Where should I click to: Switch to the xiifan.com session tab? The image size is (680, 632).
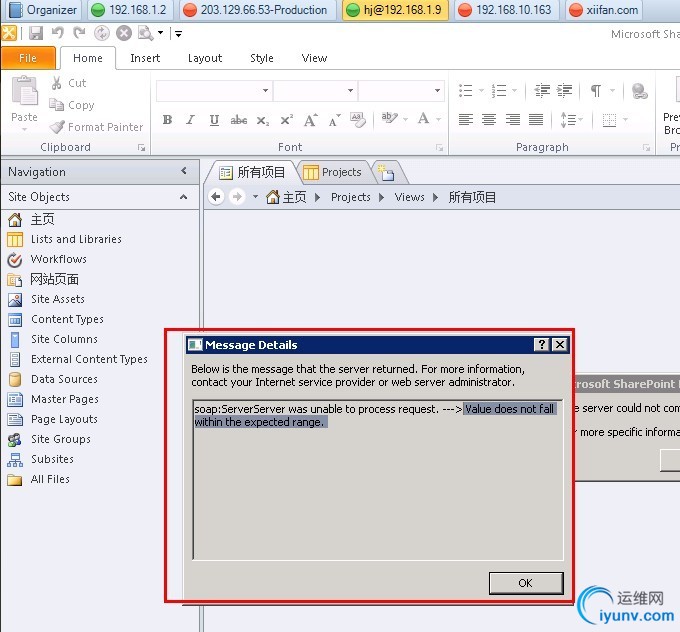pos(604,10)
